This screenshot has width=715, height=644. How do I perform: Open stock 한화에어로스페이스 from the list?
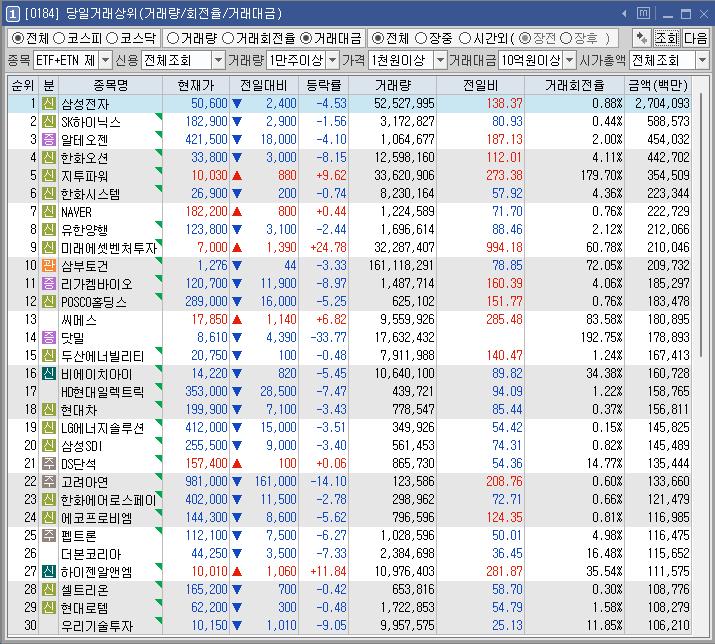point(109,500)
